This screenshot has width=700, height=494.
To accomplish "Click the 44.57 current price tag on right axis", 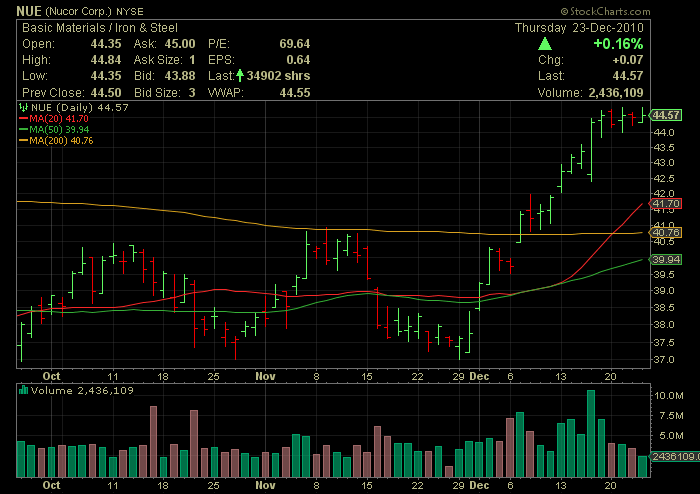I will point(665,115).
